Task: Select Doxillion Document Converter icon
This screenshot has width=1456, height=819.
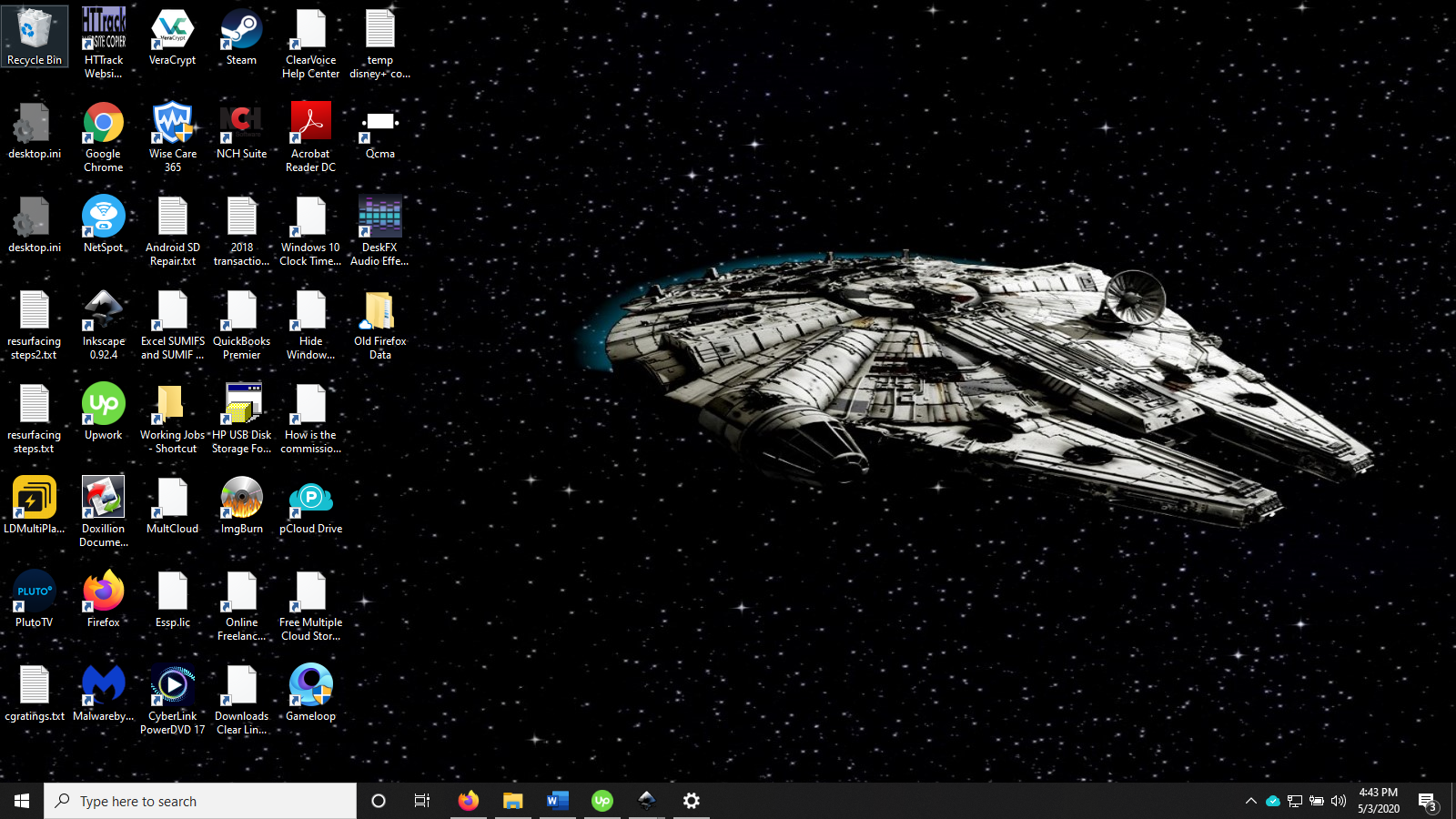Action: pyautogui.click(x=104, y=511)
